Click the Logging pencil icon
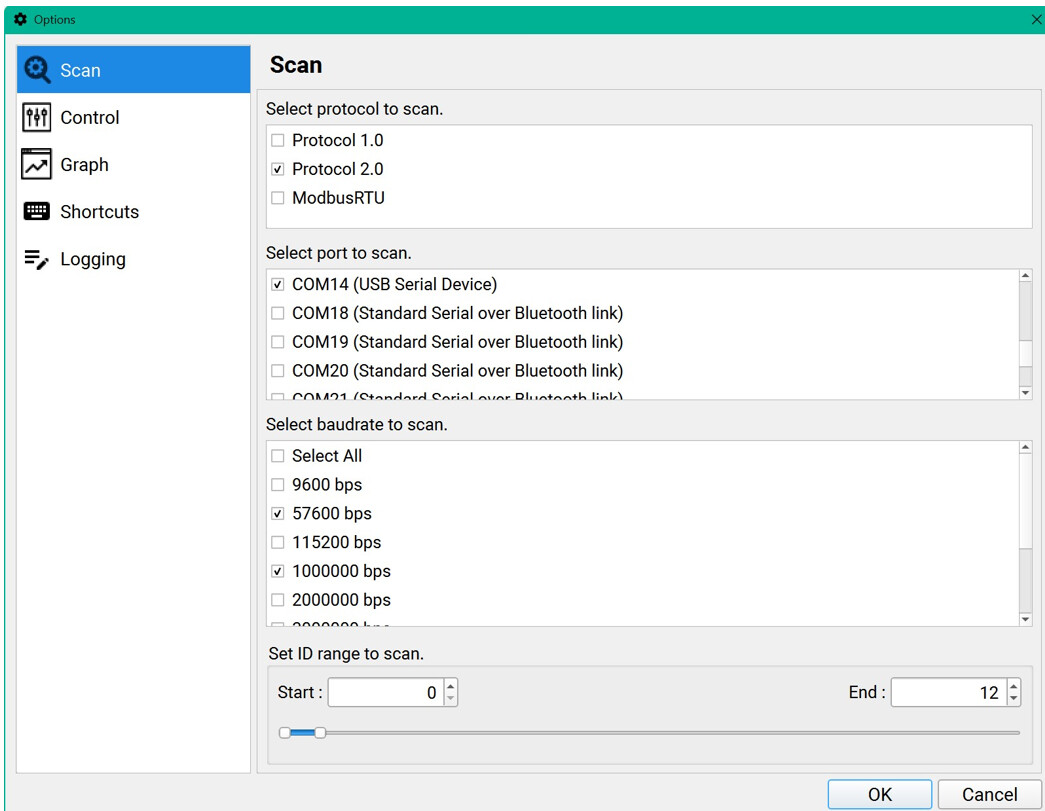This screenshot has width=1045, height=811. click(x=37, y=260)
